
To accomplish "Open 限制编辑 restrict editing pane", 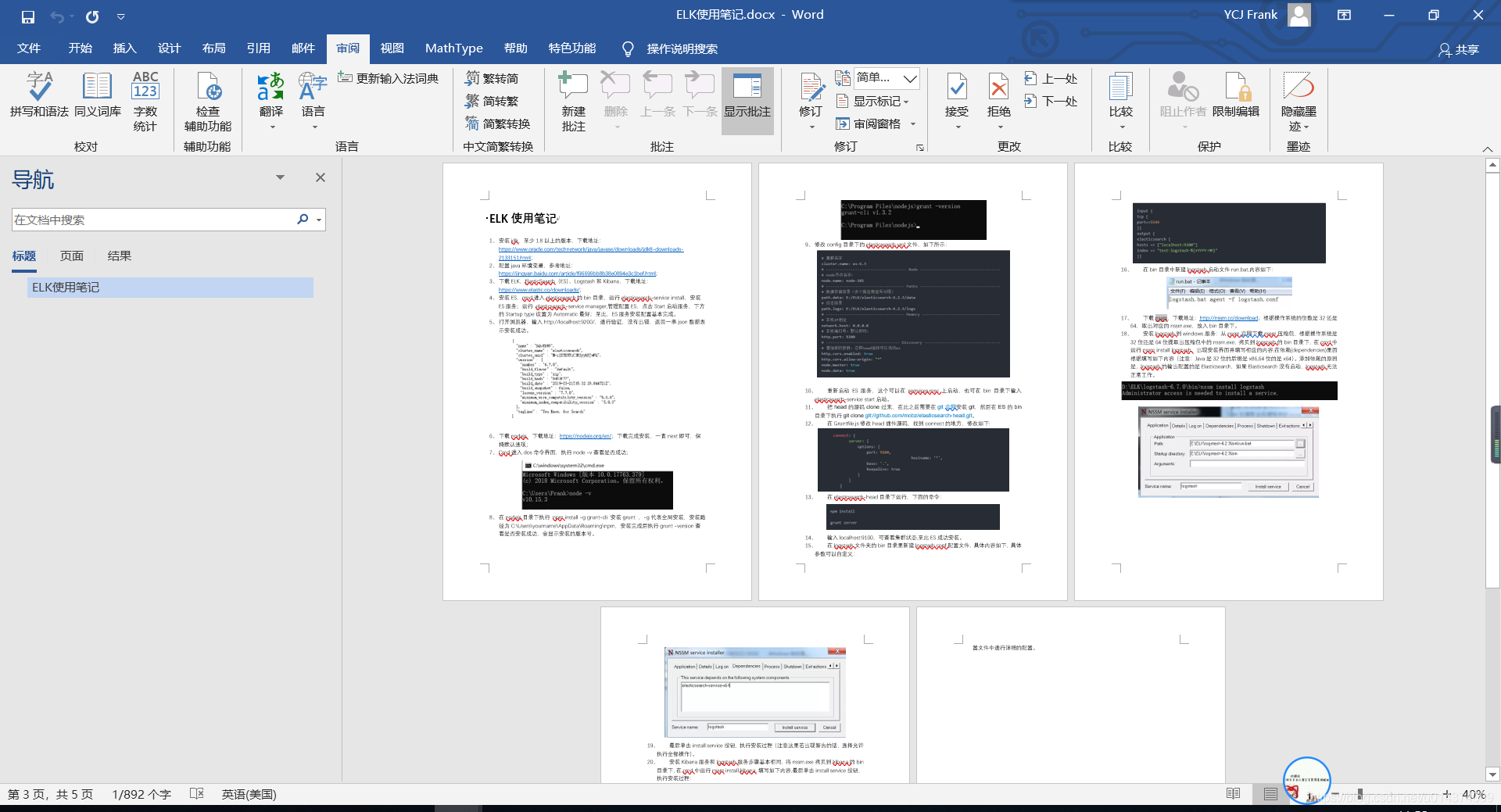I will [x=1235, y=95].
